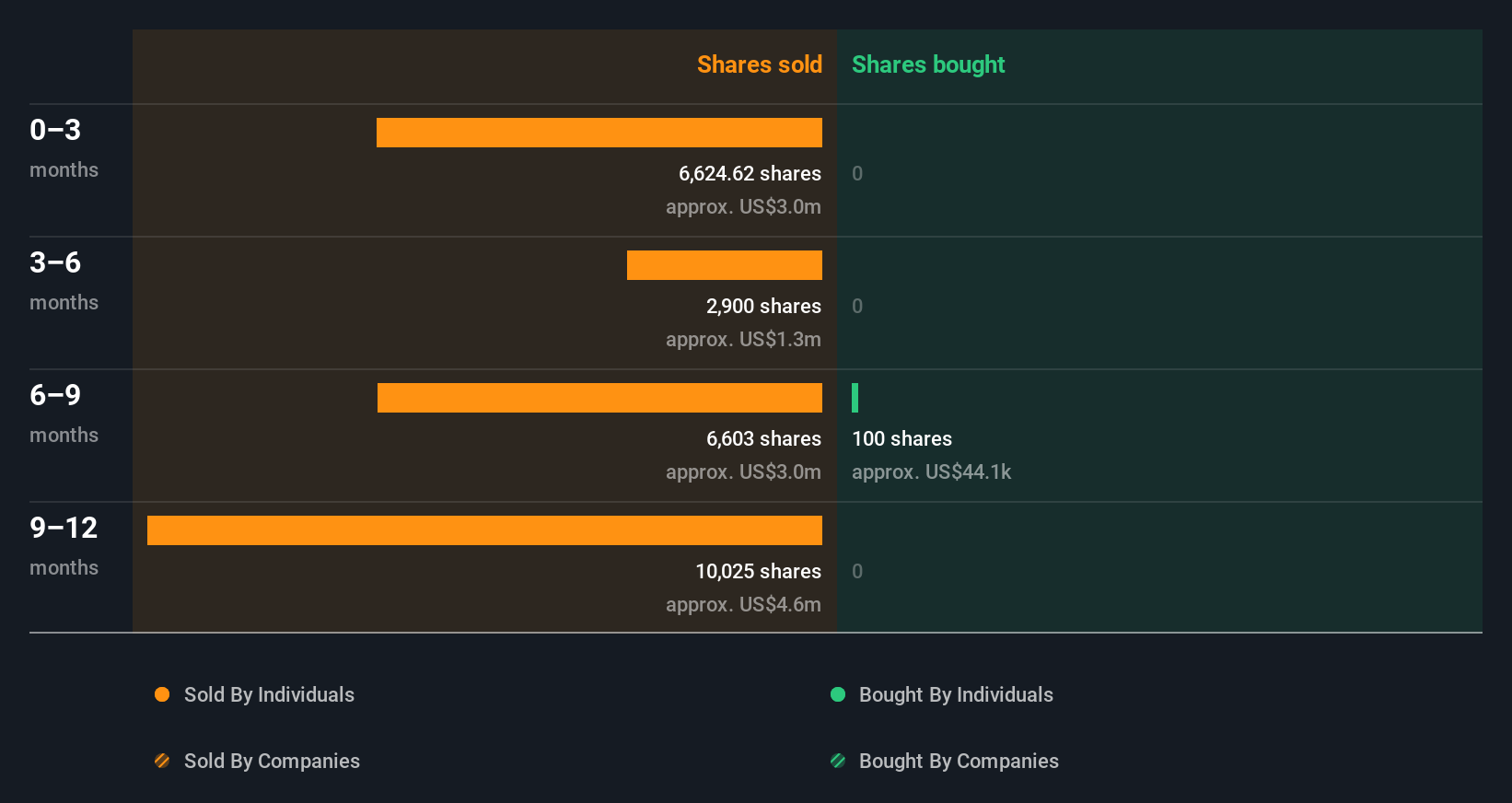Click the 9–12 months row label

[64, 546]
